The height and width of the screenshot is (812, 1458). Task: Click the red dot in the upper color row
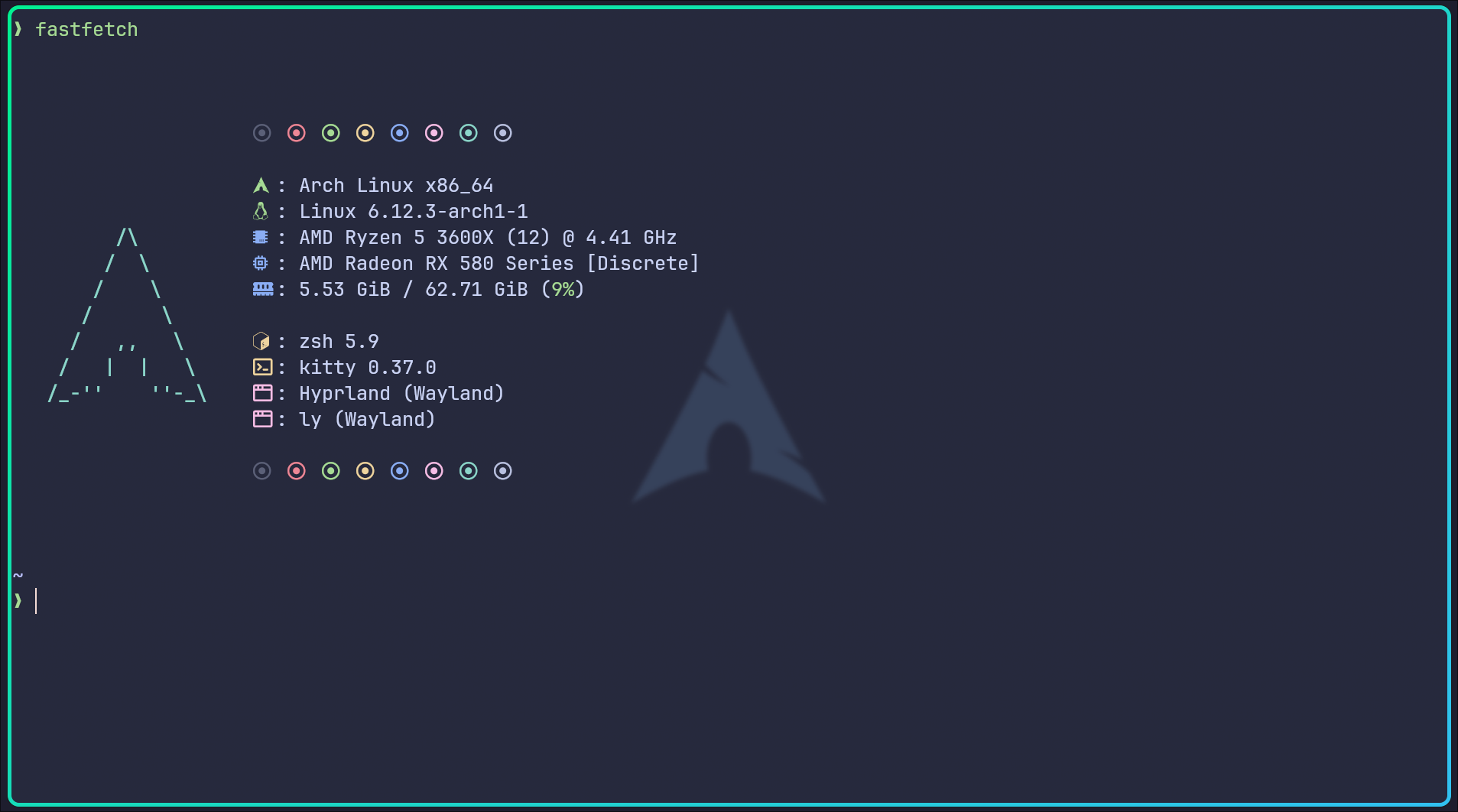(x=297, y=133)
